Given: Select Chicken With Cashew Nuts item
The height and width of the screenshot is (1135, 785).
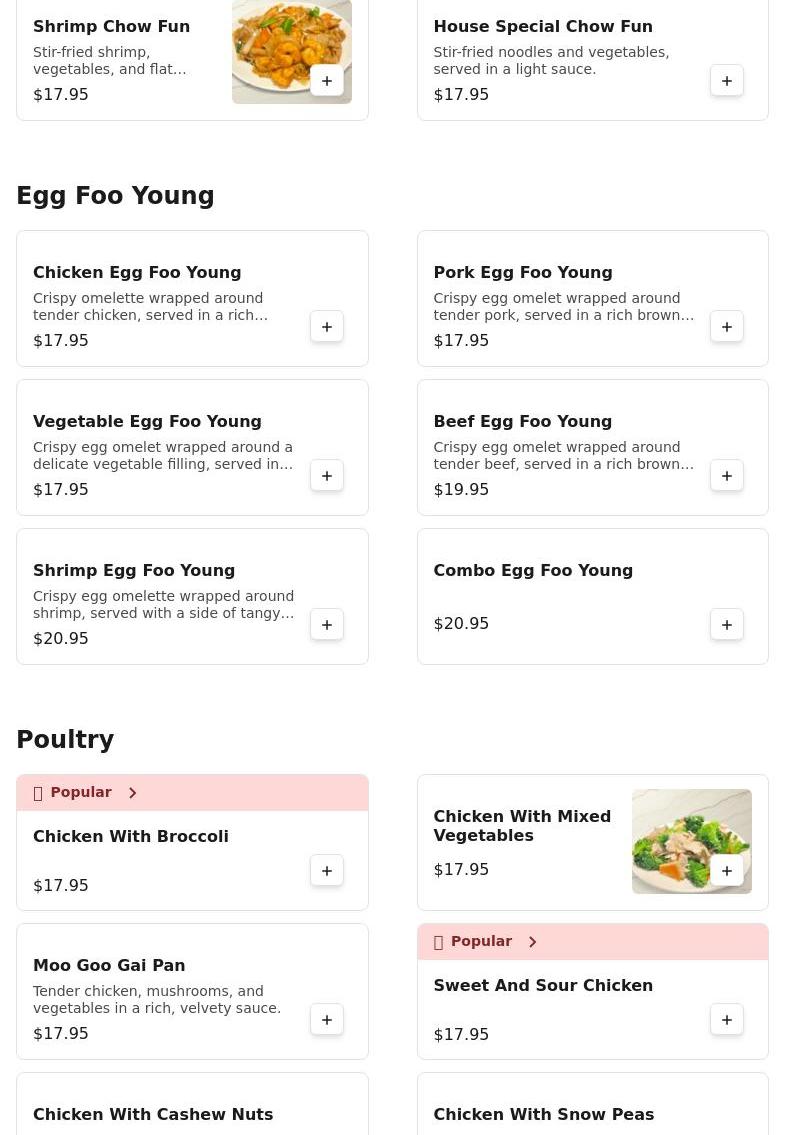Looking at the screenshot, I should pos(153,1114).
